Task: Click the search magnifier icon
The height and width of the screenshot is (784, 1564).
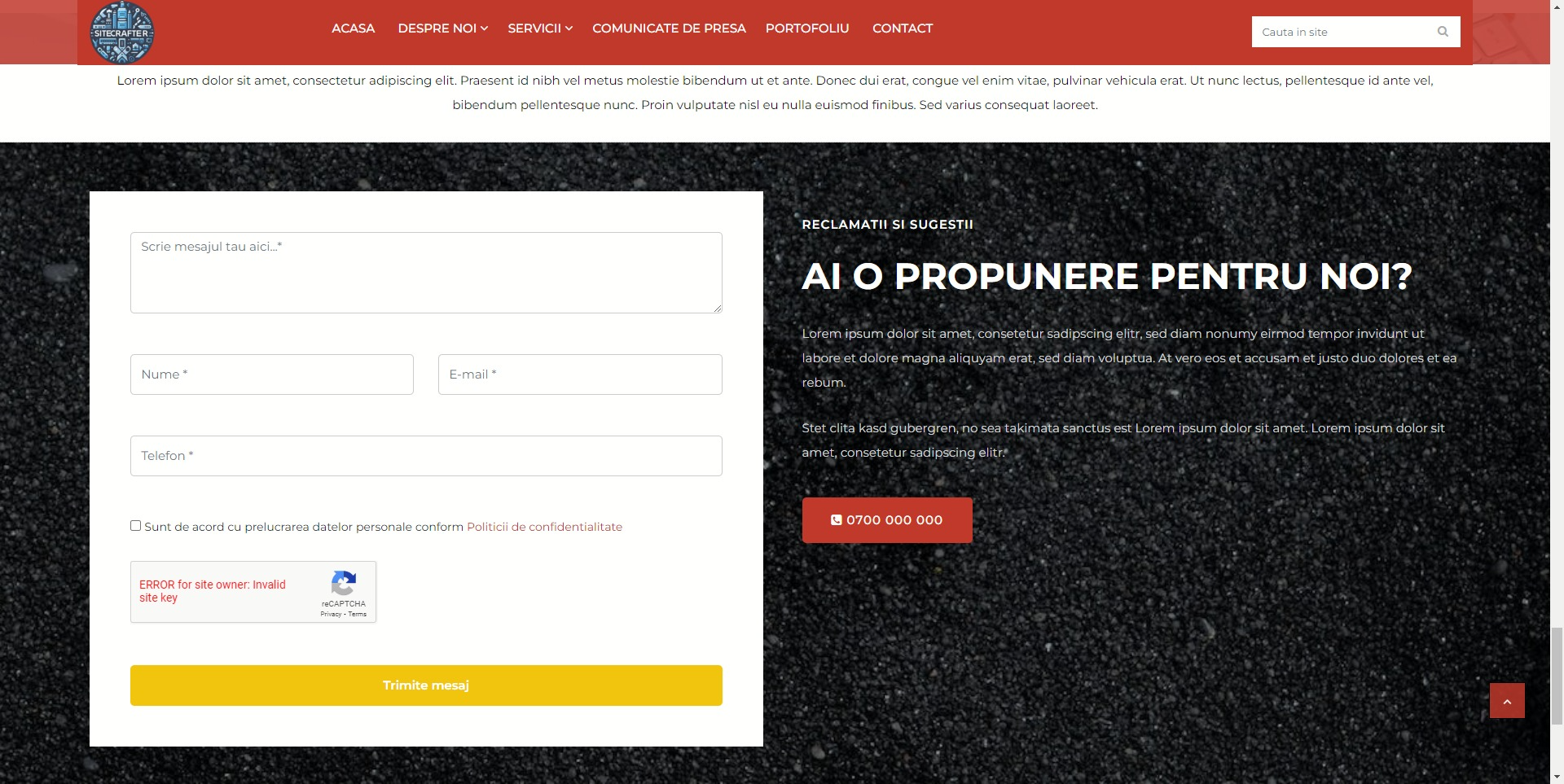Action: tap(1443, 32)
